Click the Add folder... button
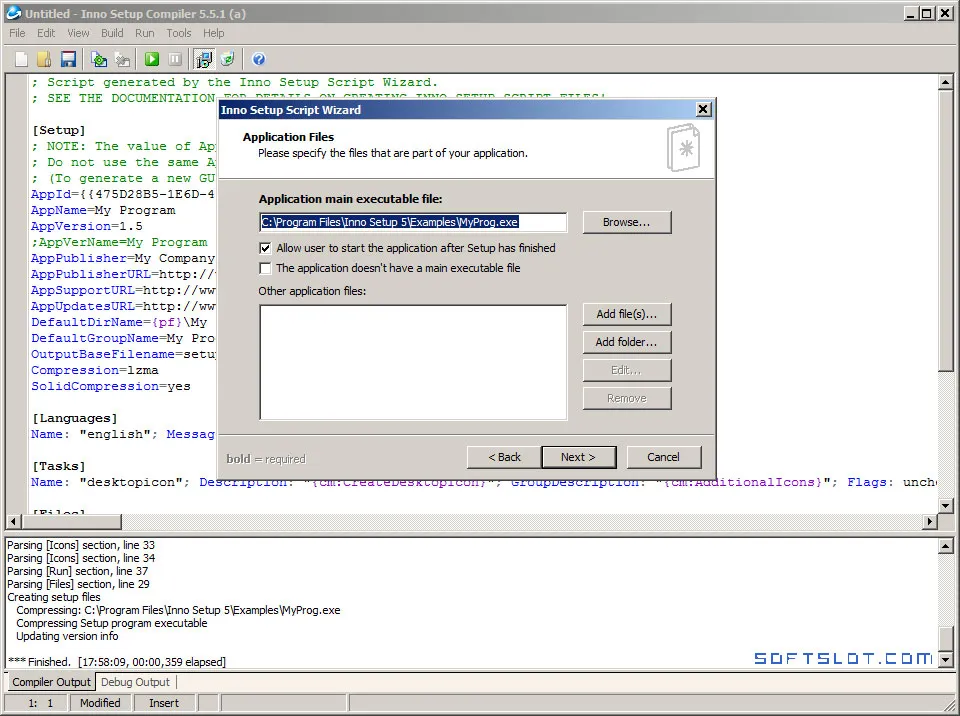This screenshot has height=716, width=960. [x=627, y=342]
